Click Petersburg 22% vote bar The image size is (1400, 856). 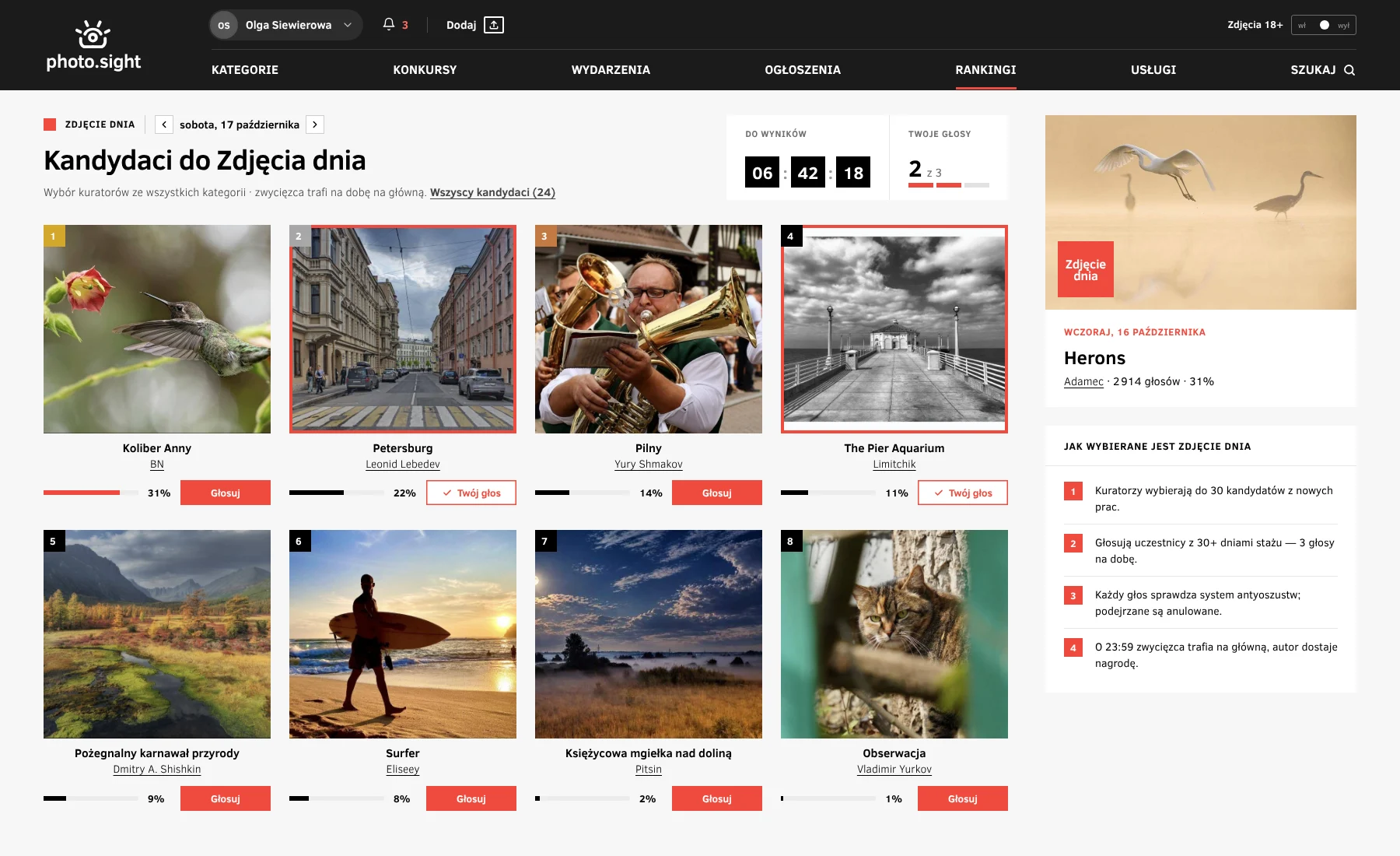(x=337, y=493)
